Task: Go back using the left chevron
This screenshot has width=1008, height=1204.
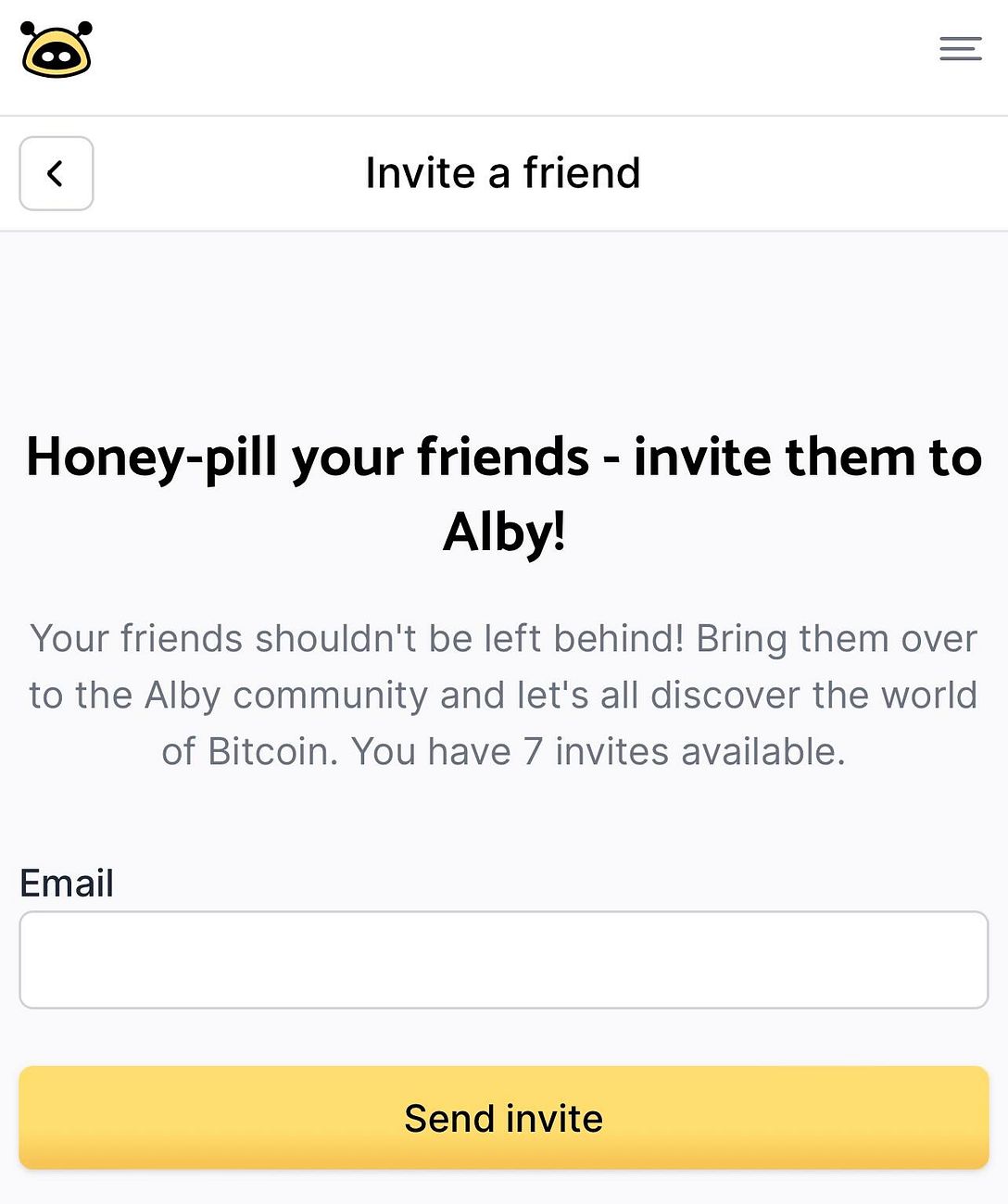Action: [x=57, y=173]
